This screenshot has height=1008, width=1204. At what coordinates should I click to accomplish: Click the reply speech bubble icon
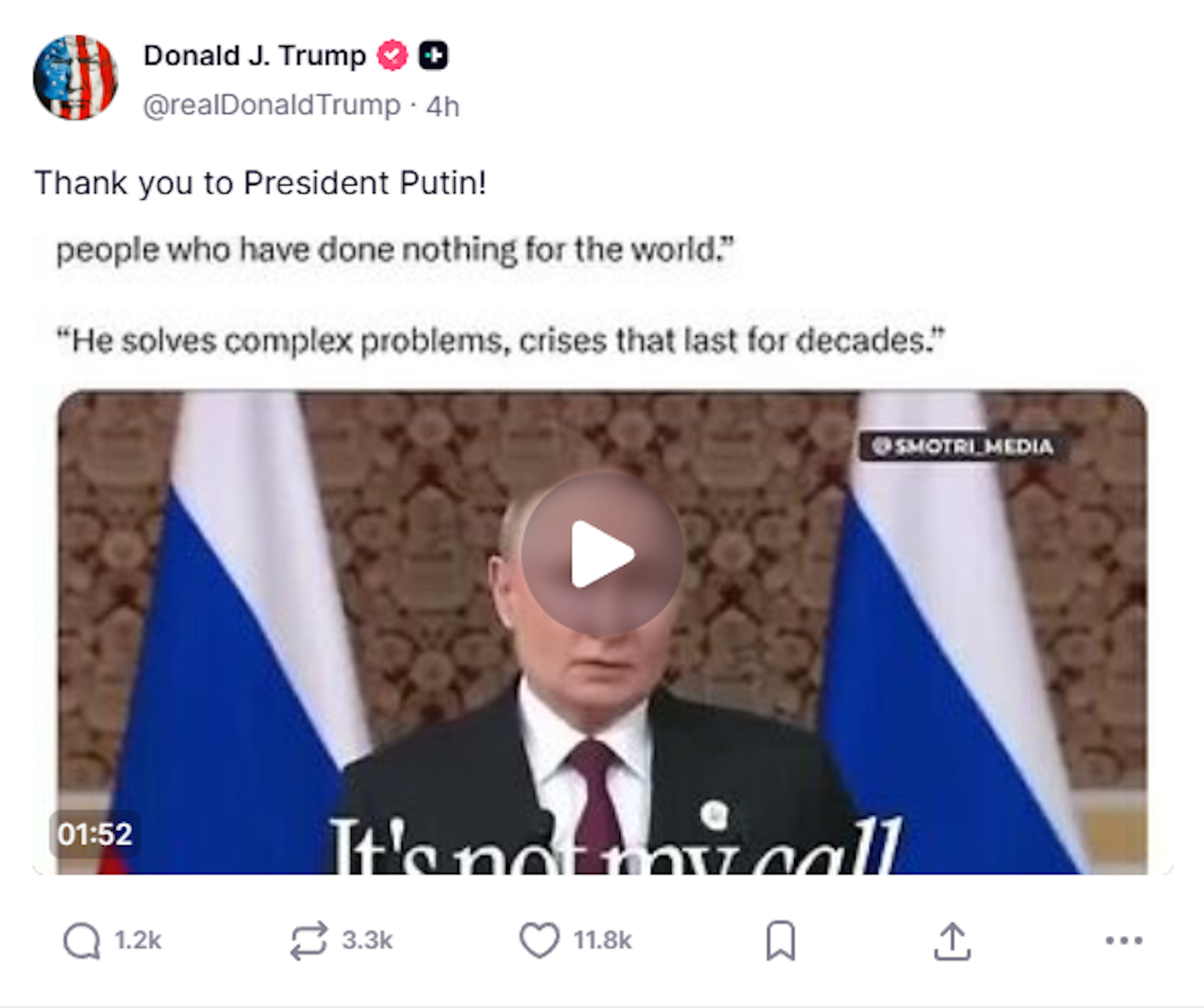pyautogui.click(x=82, y=941)
